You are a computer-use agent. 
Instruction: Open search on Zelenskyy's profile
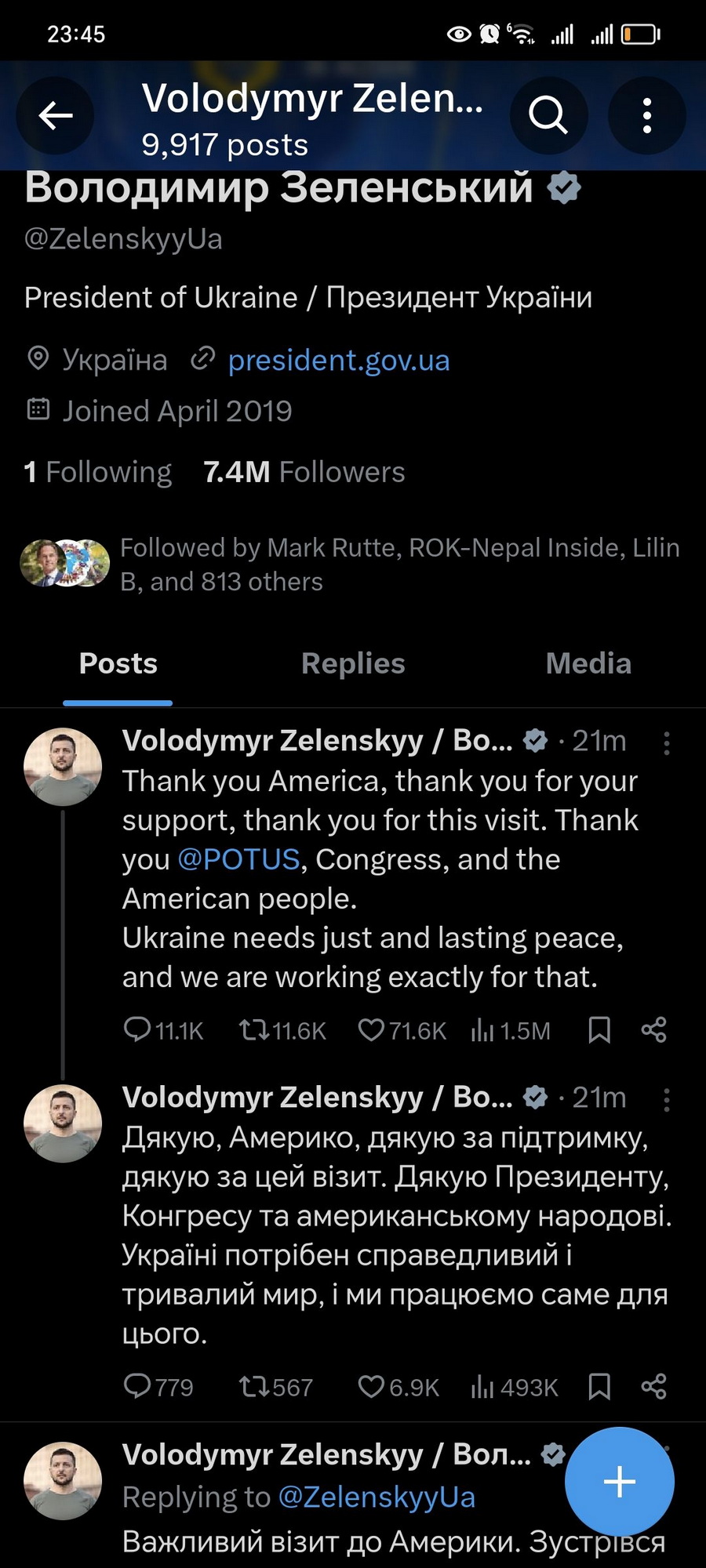point(548,116)
